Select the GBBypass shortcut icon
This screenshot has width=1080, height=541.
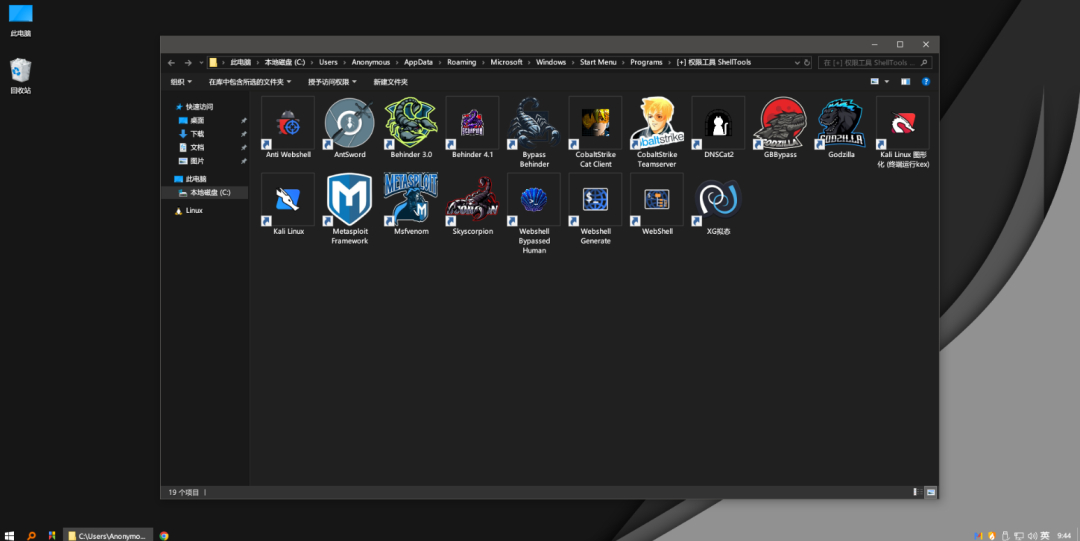pyautogui.click(x=780, y=123)
